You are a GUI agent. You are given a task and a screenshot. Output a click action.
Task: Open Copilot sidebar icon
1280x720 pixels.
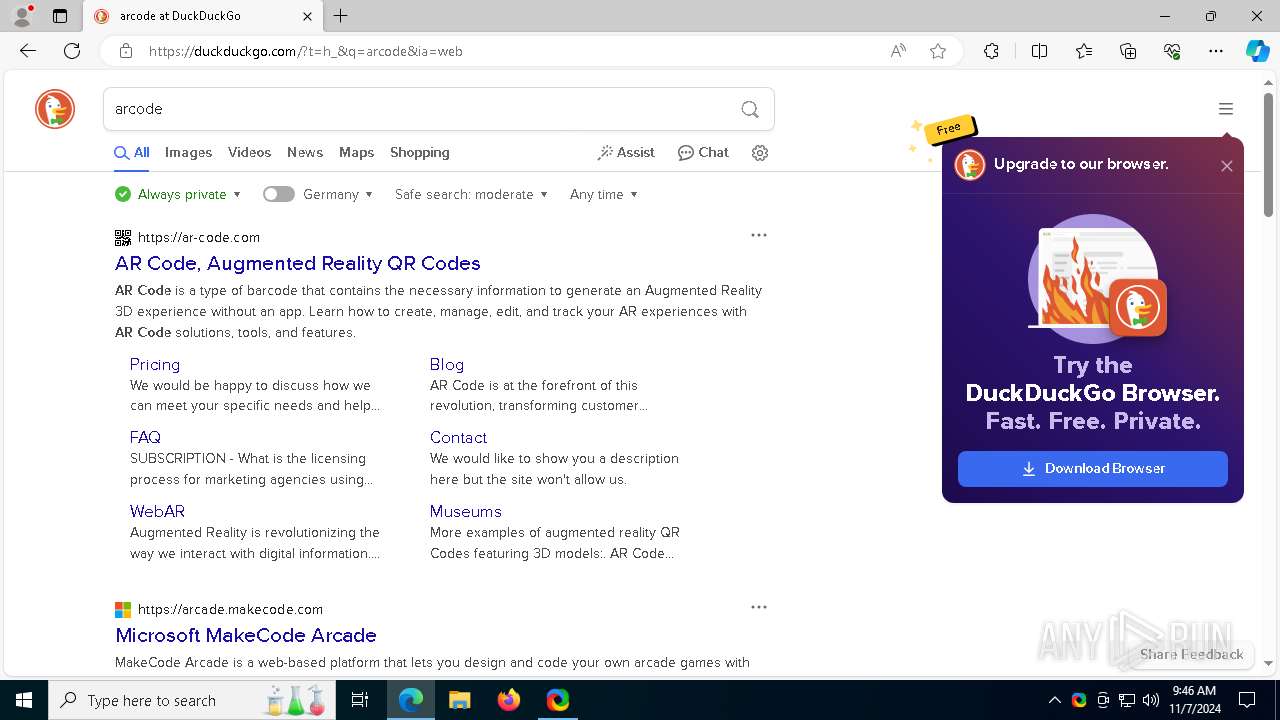pos(1257,51)
